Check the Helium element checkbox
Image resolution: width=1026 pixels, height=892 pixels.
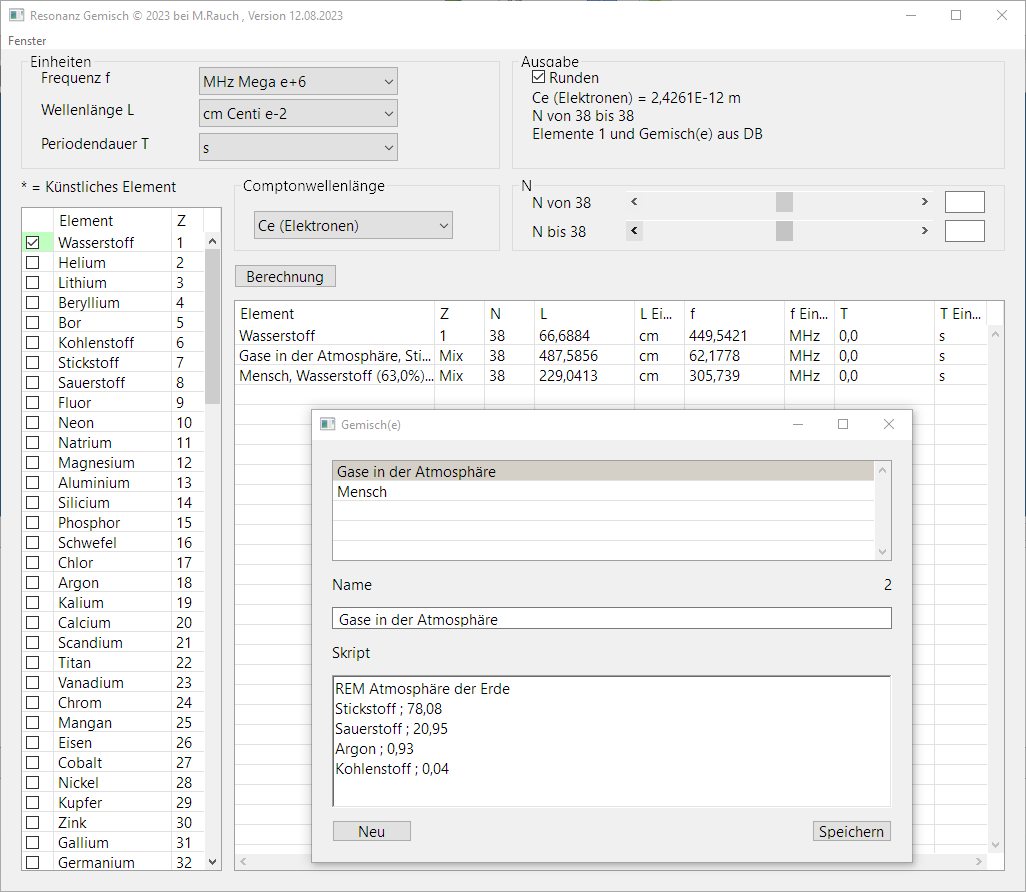[33, 262]
